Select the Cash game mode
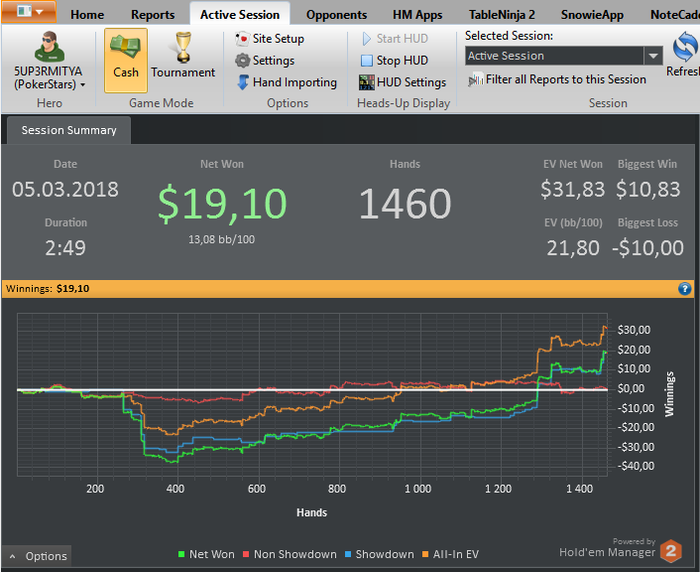700x572 pixels. (x=126, y=60)
